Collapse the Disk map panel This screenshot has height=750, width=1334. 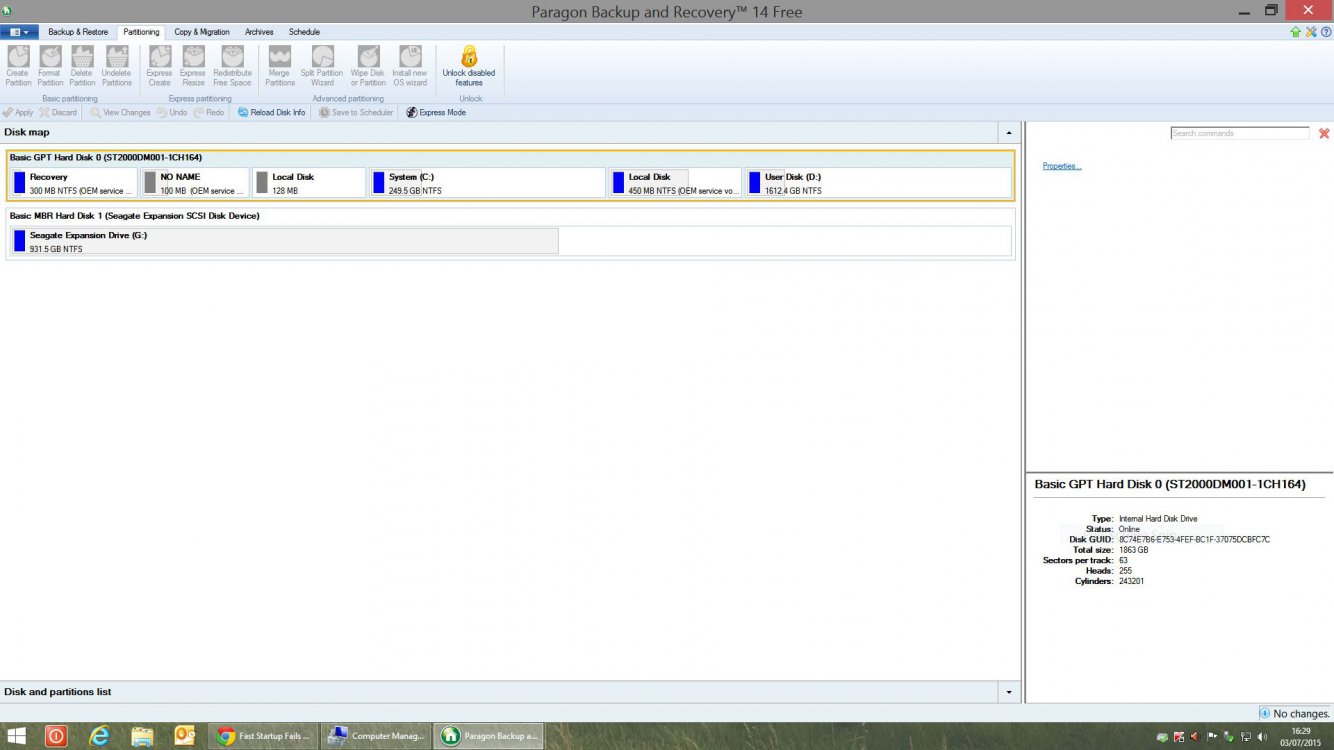(1009, 133)
